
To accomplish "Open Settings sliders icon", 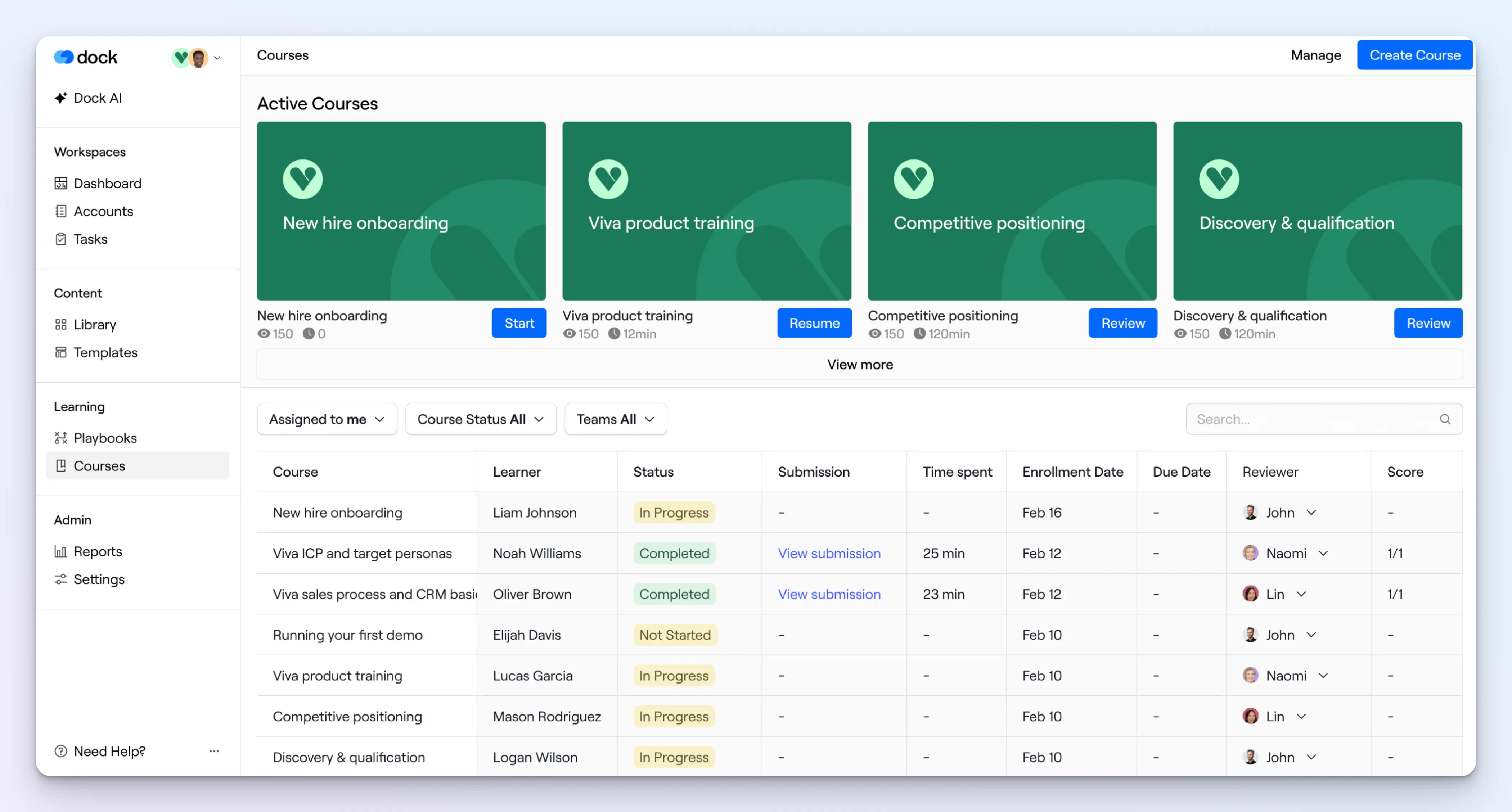I will (x=60, y=579).
